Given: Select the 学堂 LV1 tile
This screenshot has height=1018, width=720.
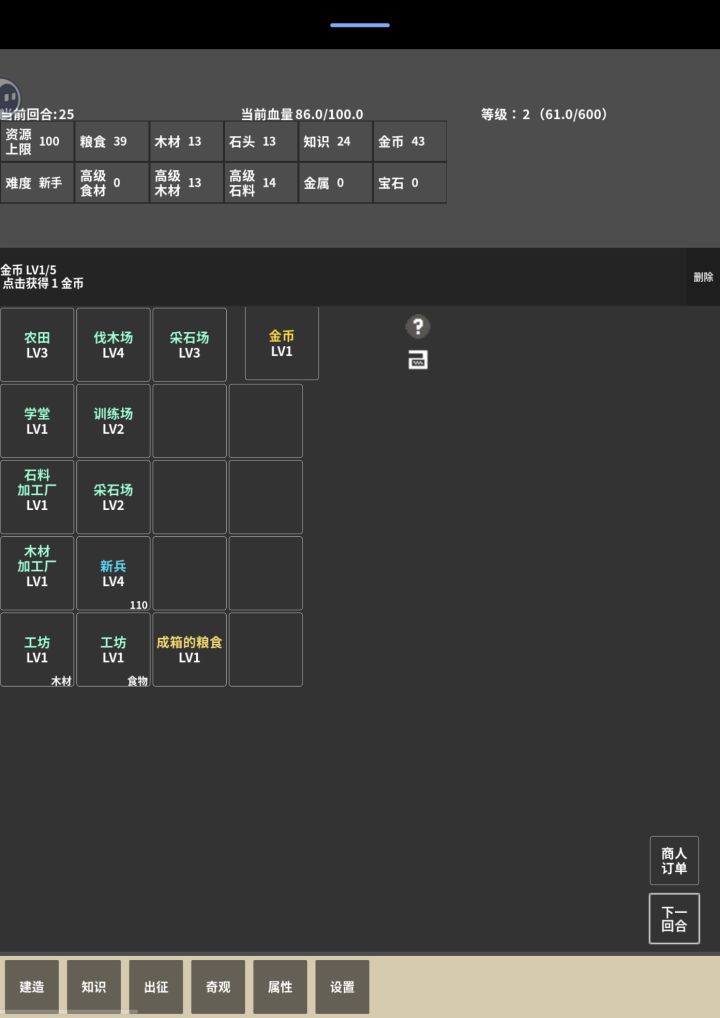Looking at the screenshot, I should 37,421.
